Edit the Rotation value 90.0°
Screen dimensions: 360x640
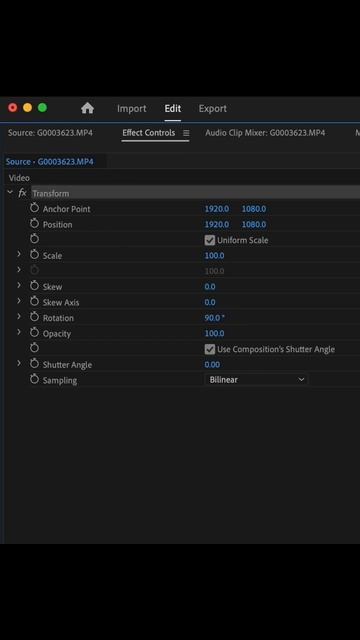point(215,318)
